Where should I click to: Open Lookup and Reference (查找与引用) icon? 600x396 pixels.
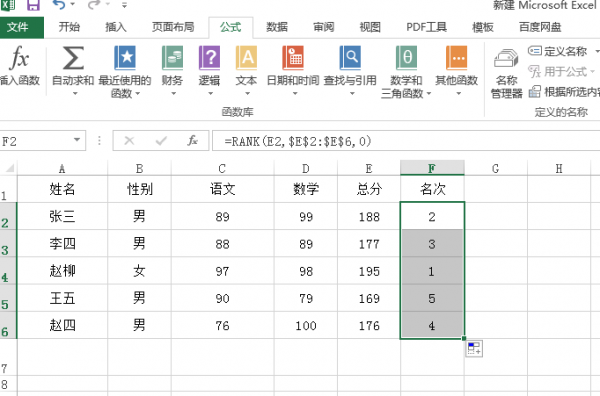click(x=350, y=58)
